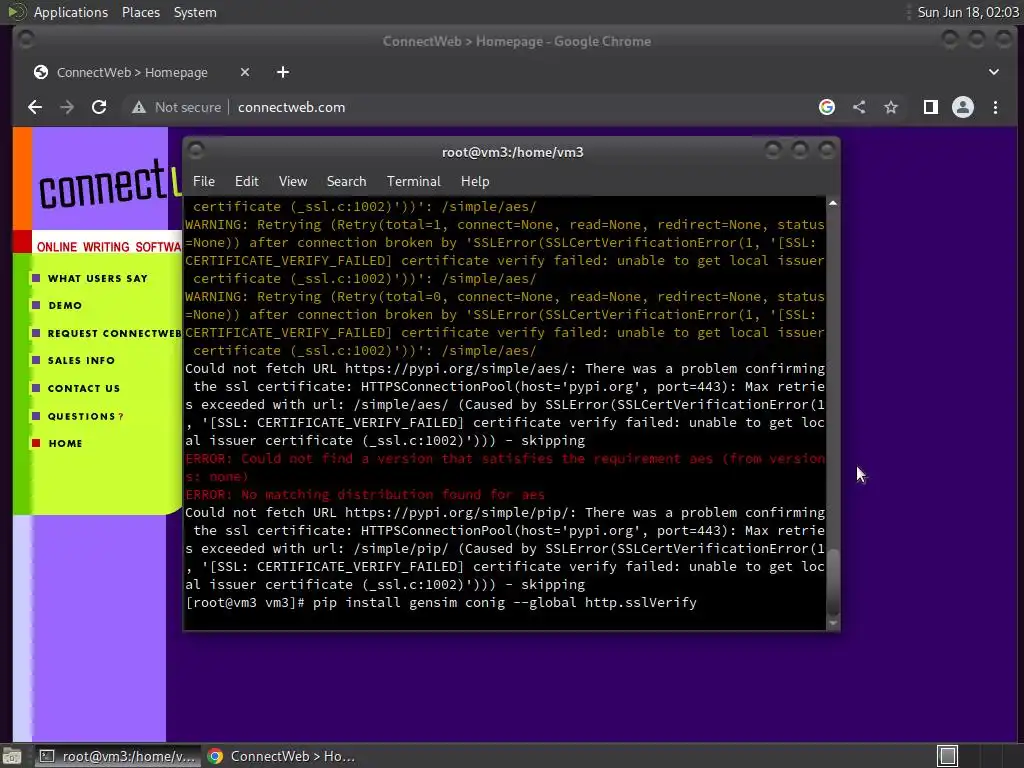Click Chrome forward navigation arrow
The image size is (1024, 768).
[x=67, y=107]
